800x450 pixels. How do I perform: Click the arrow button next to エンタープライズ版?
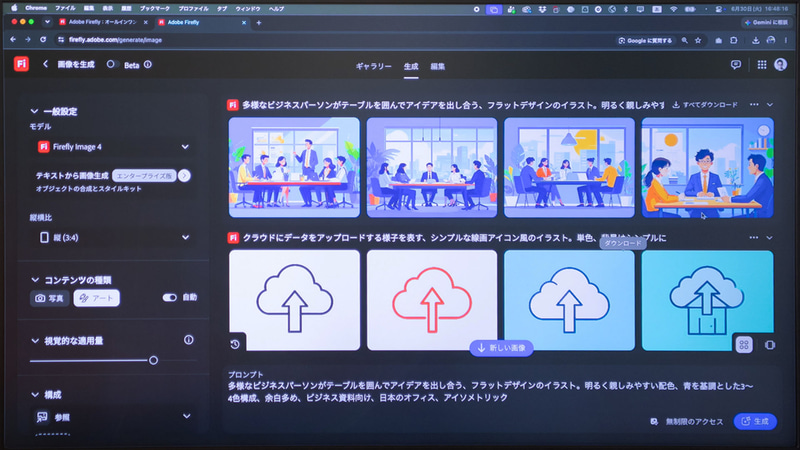pyautogui.click(x=185, y=176)
